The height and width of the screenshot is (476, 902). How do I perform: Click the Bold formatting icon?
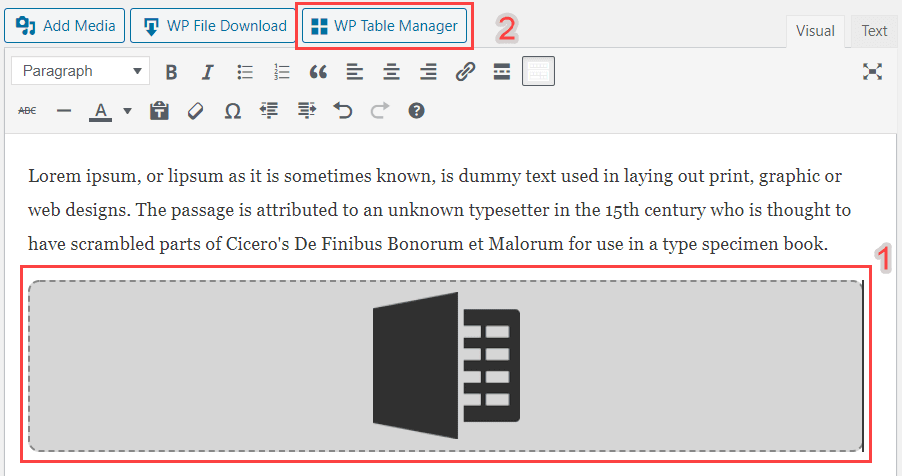click(x=171, y=72)
